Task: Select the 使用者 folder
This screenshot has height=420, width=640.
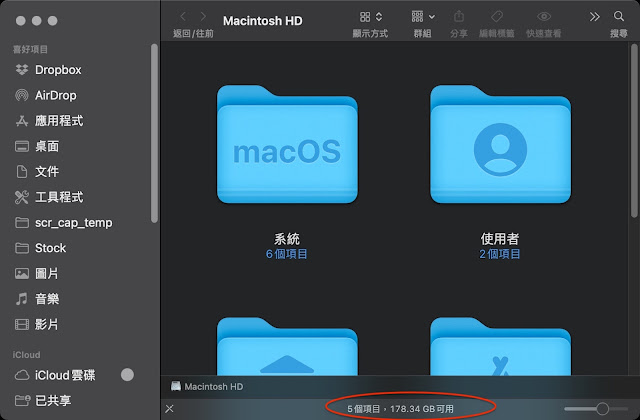Action: (x=500, y=144)
